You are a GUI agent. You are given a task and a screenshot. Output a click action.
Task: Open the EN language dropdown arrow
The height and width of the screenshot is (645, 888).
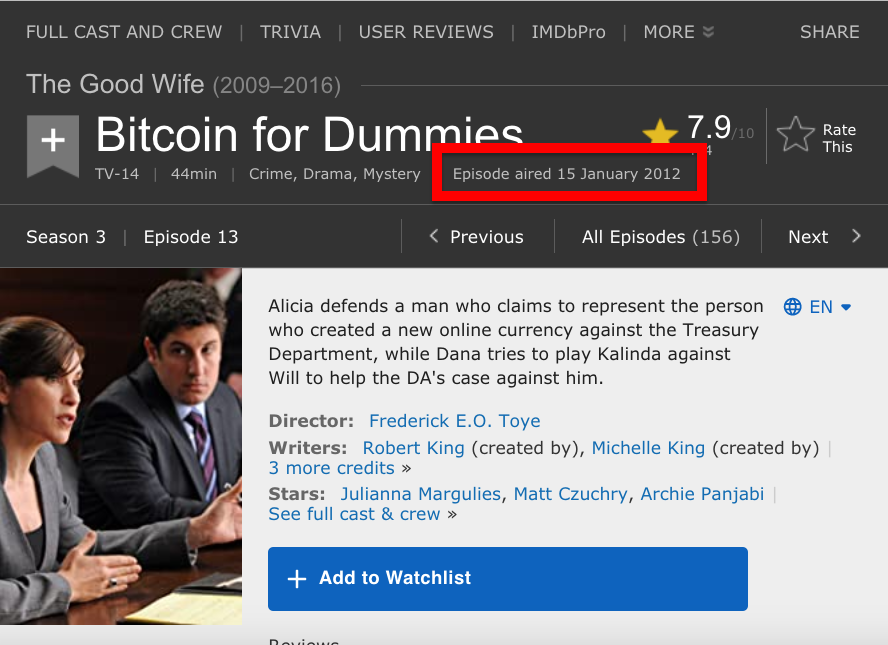point(846,307)
